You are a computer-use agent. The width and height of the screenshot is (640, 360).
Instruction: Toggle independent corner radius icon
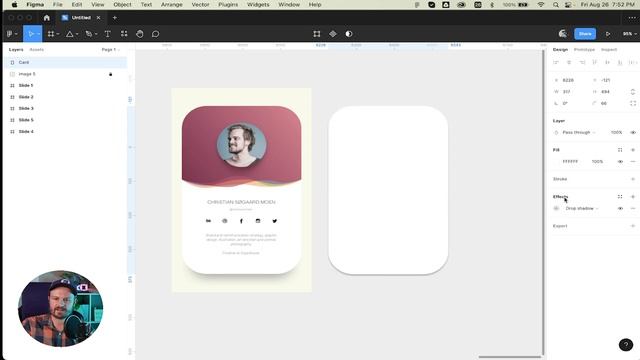pos(633,103)
